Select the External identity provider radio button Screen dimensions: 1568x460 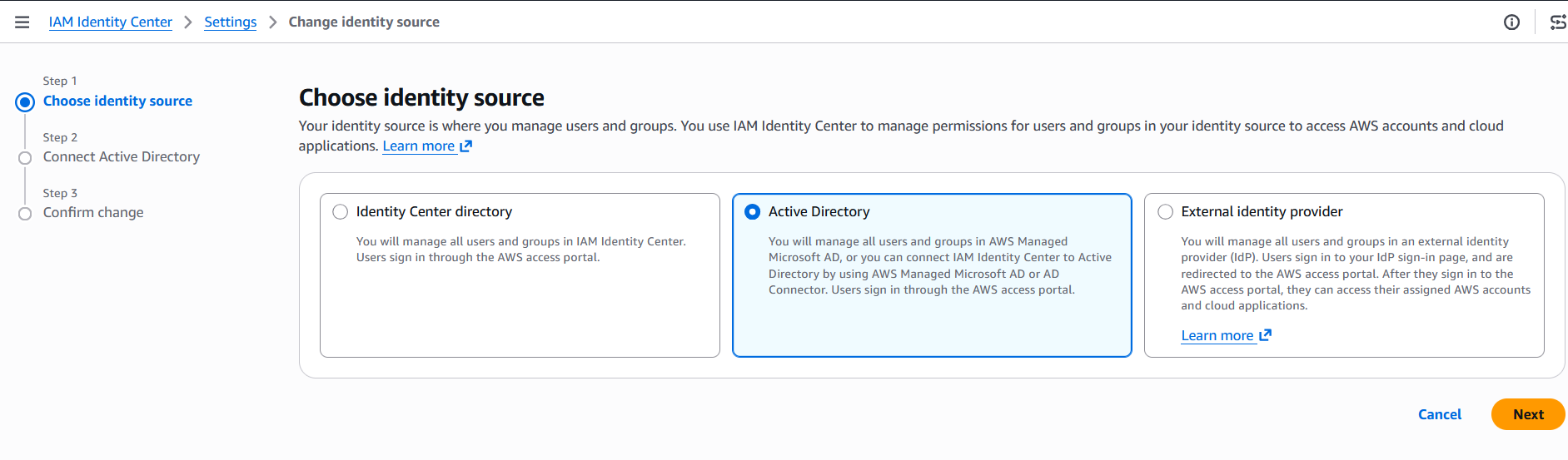pos(1165,212)
